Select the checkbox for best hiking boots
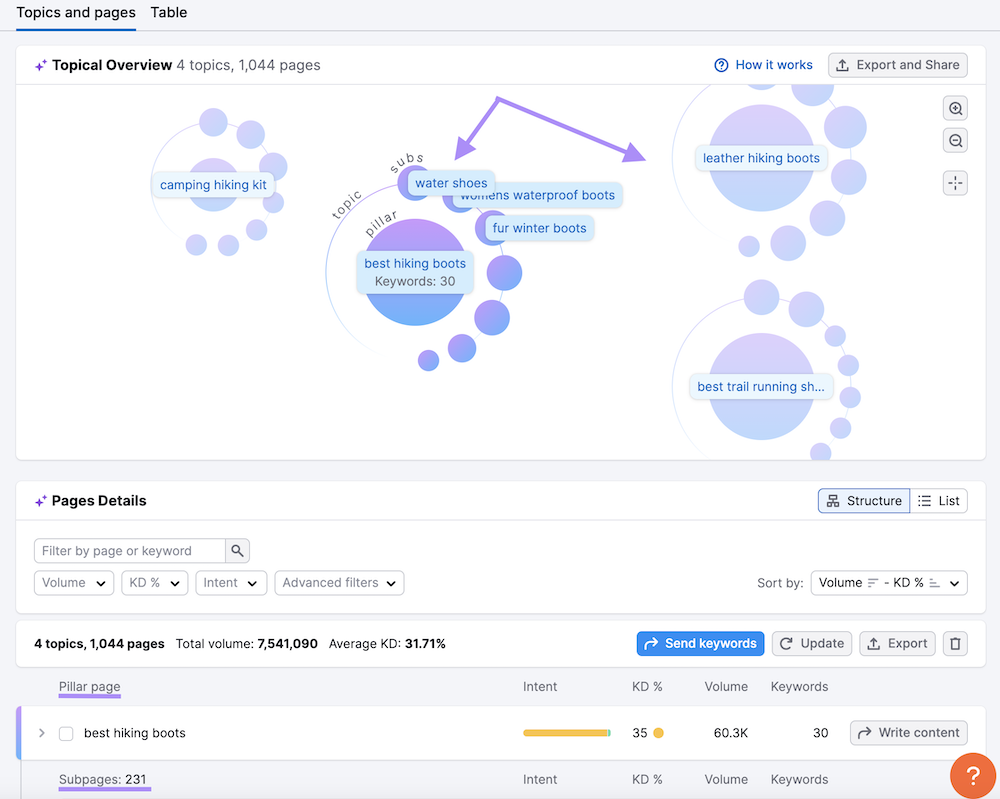The image size is (1000, 799). [x=65, y=732]
